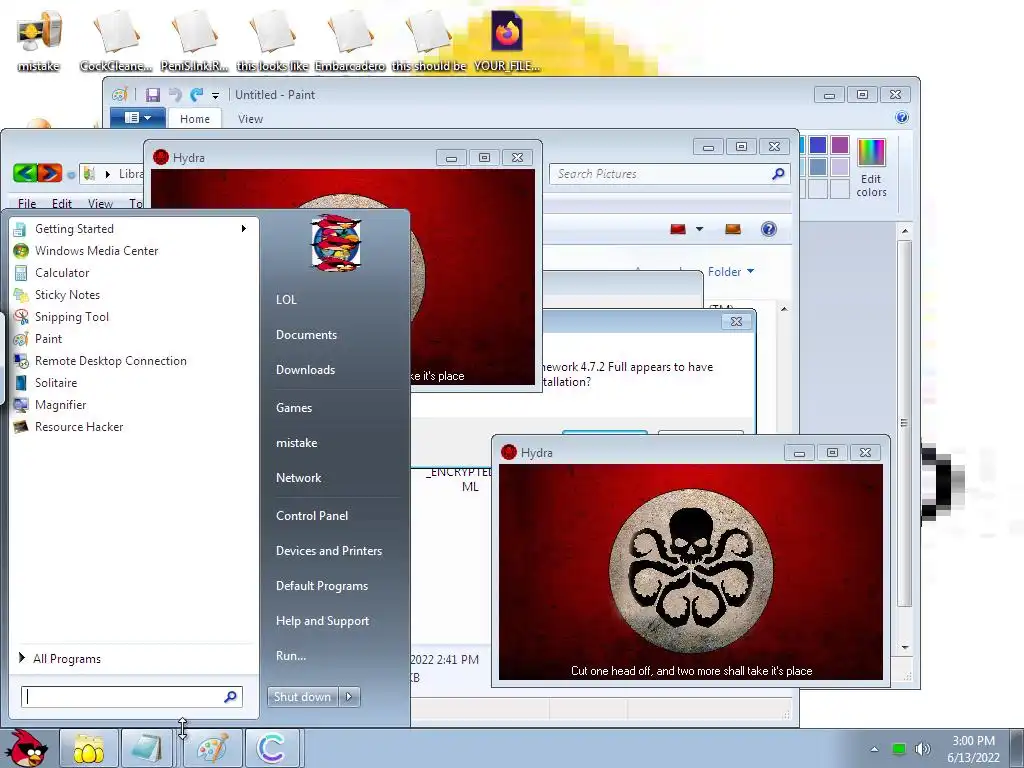The height and width of the screenshot is (768, 1024).
Task: Show hidden tray icons arrow
Action: [874, 749]
